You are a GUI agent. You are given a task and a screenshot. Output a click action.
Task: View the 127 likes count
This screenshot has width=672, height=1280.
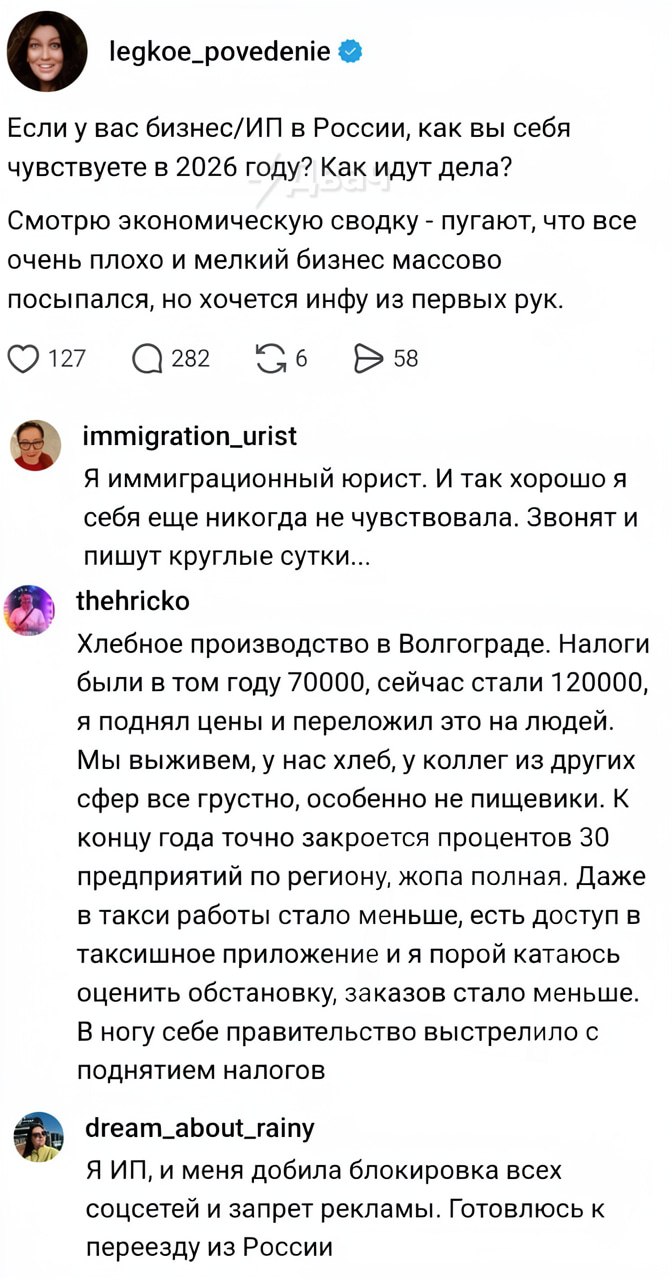click(x=67, y=358)
